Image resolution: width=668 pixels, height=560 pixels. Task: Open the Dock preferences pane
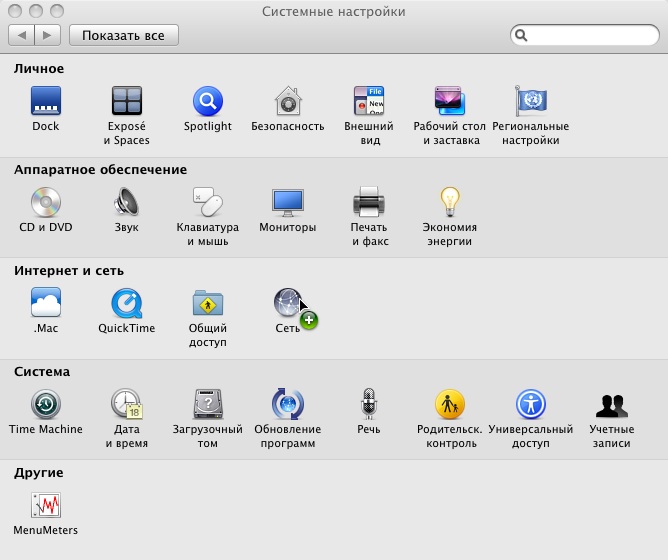click(x=46, y=101)
